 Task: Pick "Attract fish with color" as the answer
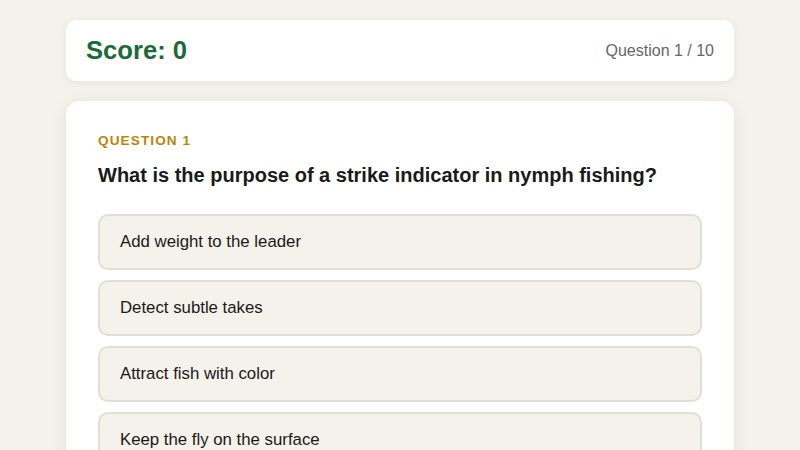[x=399, y=374]
